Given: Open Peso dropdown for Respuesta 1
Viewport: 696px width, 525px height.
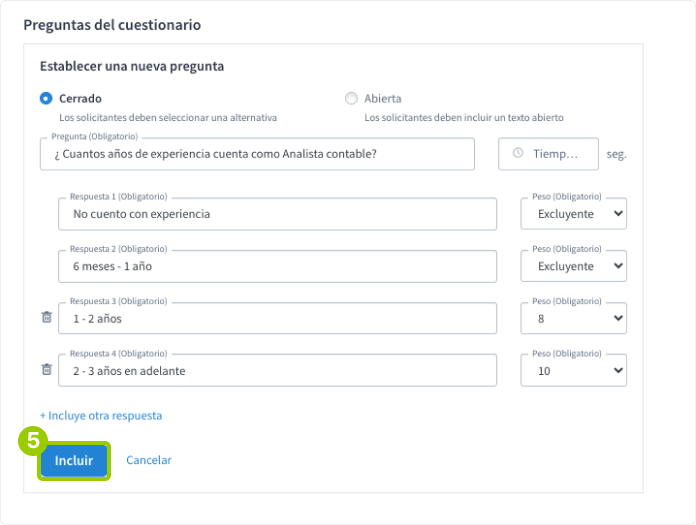Looking at the screenshot, I should pyautogui.click(x=573, y=214).
